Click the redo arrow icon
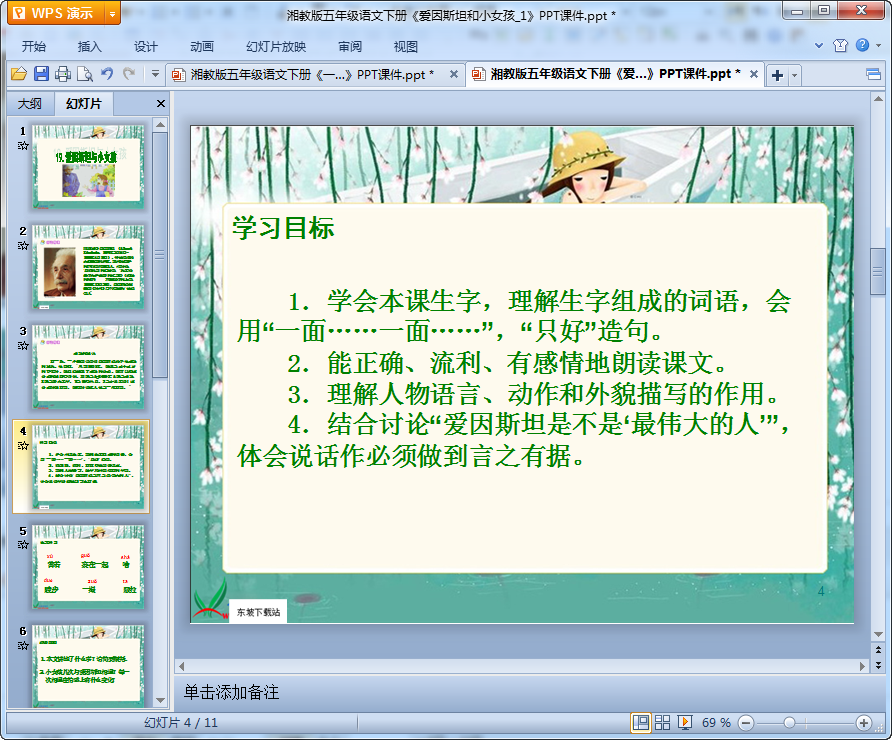The image size is (892, 740). pos(129,73)
